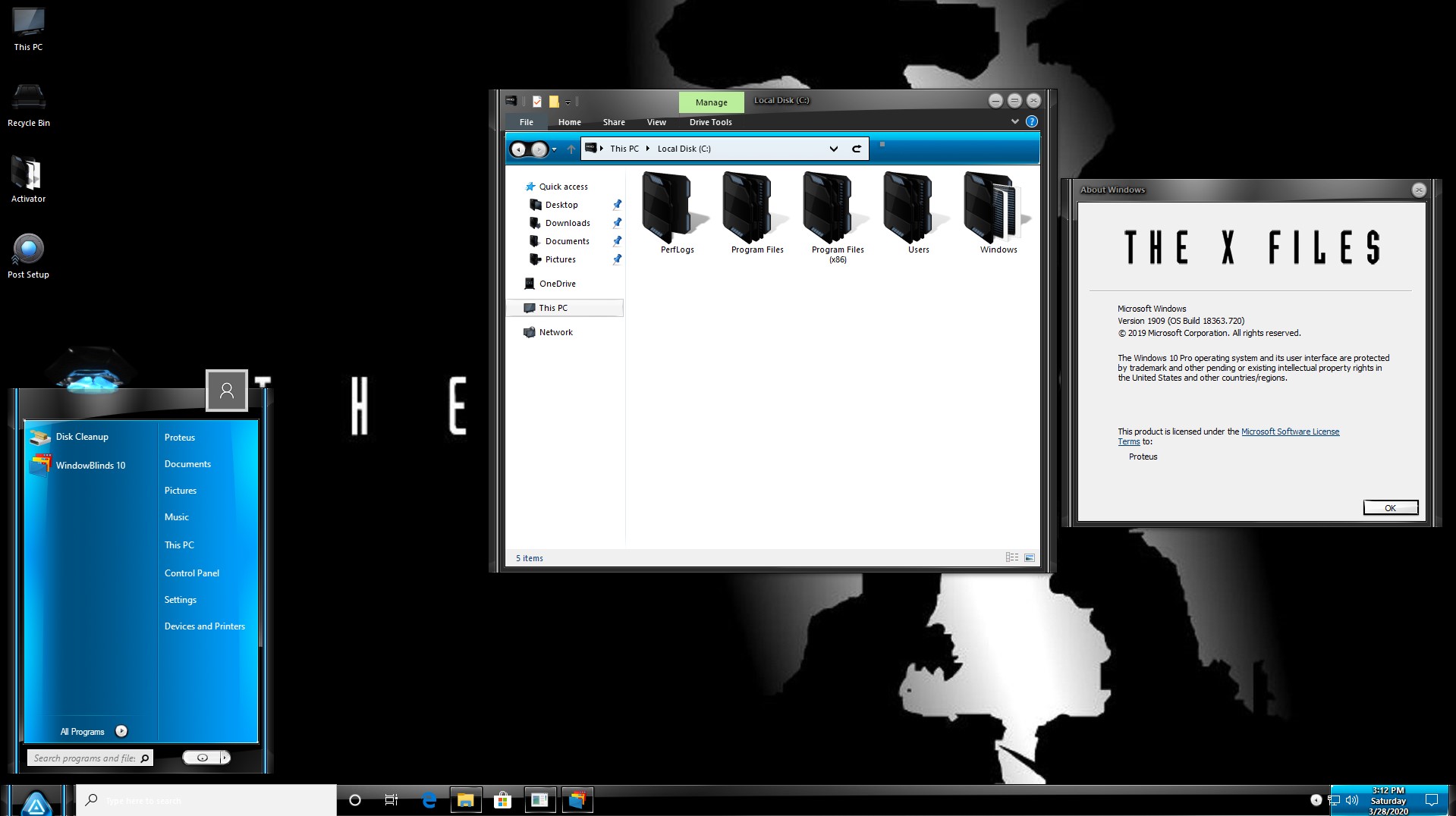
Task: Select the This PC desktop icon
Action: 28,30
